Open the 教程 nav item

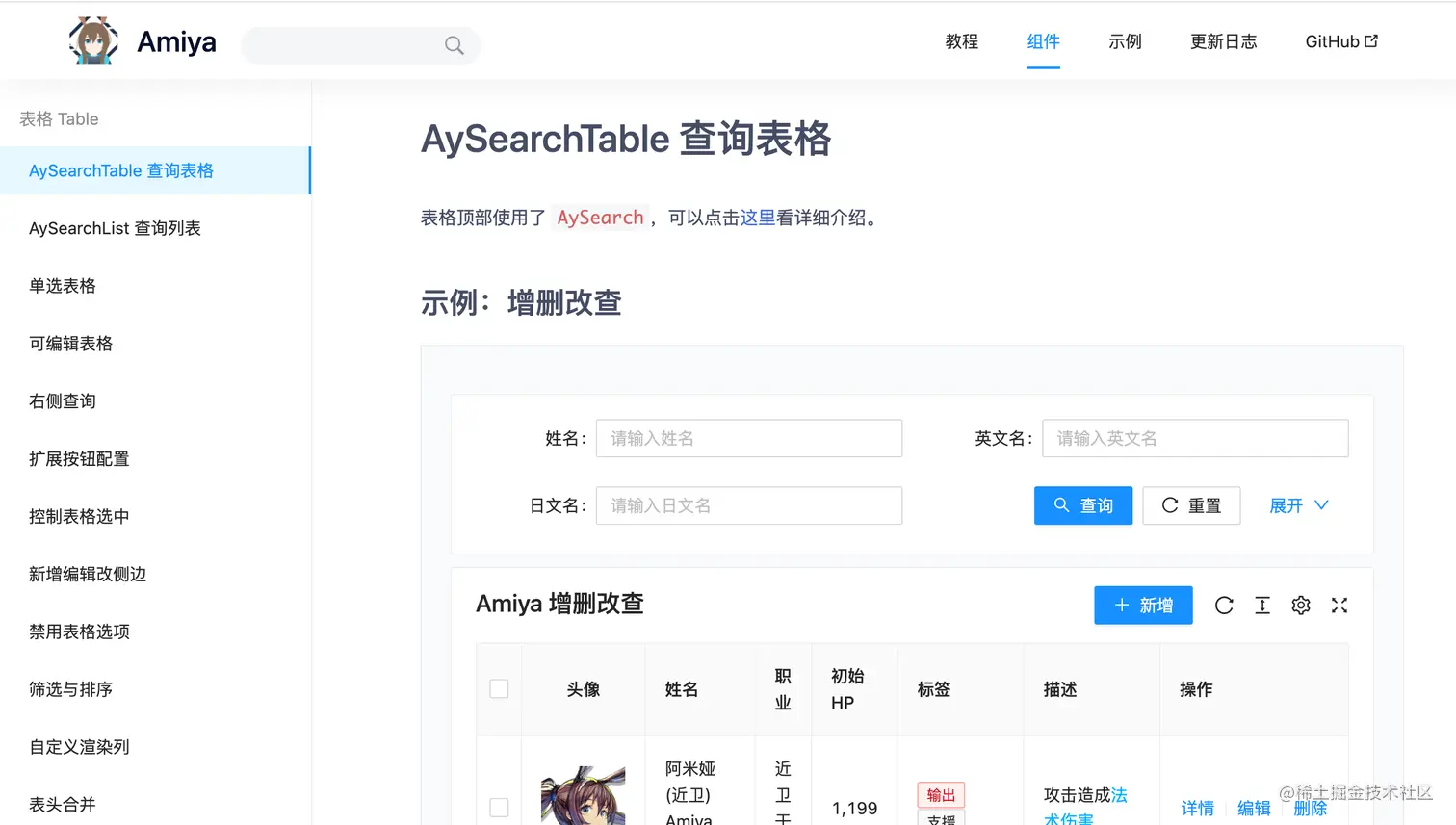[x=962, y=41]
